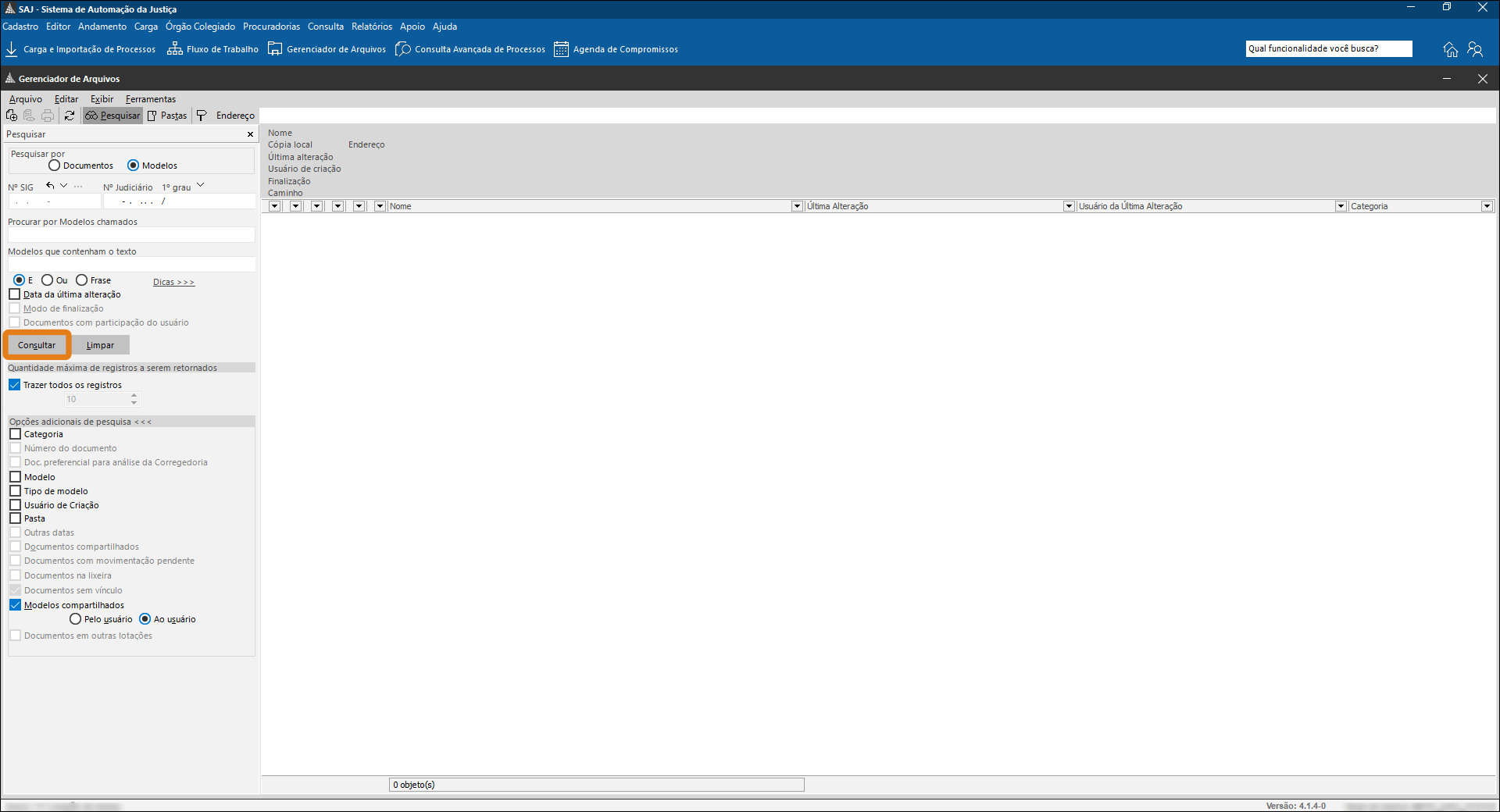This screenshot has height=812, width=1500.
Task: Click the home icon at top right
Action: tap(1451, 49)
